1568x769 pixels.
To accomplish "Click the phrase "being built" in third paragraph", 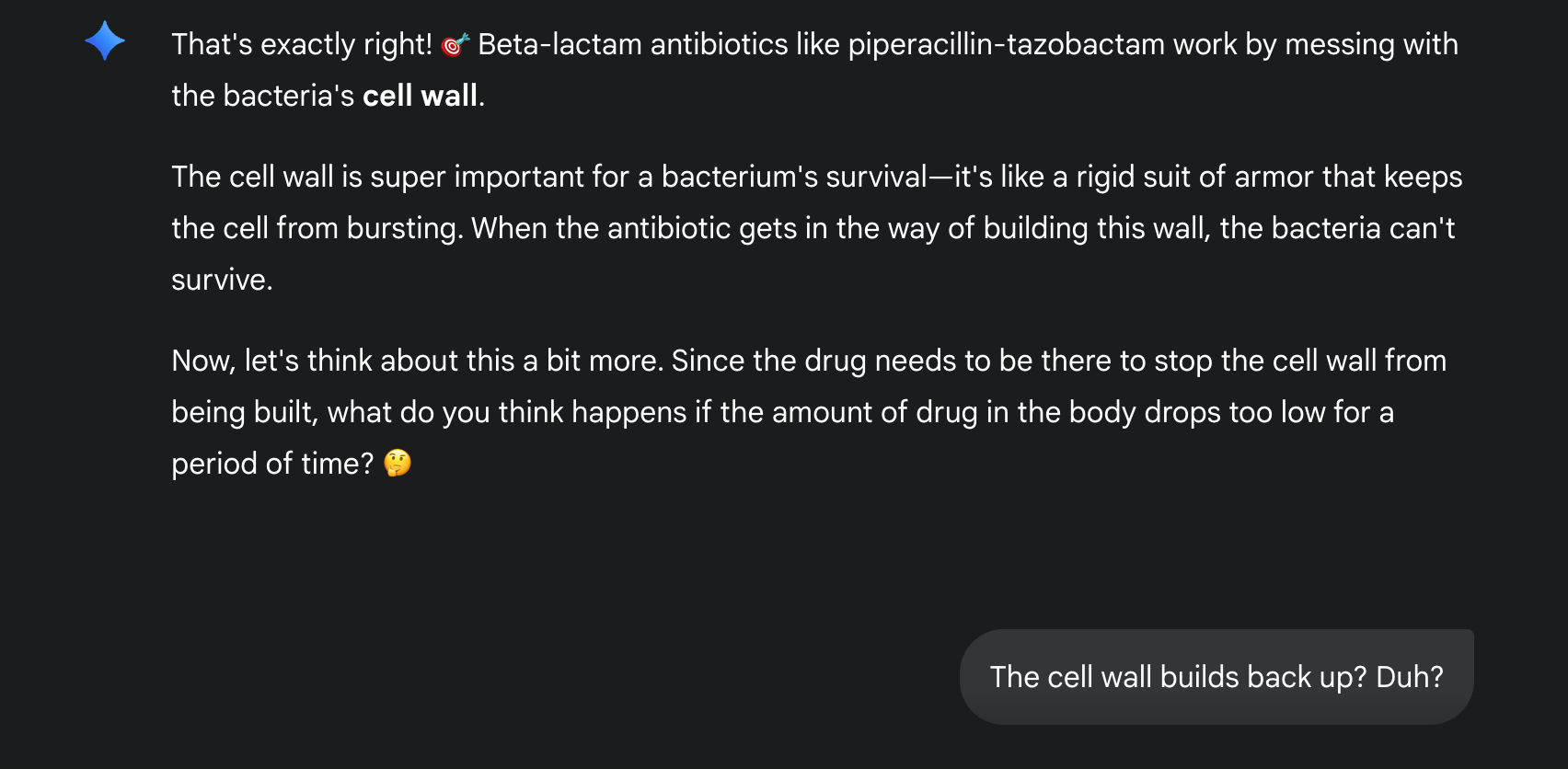I will [244, 412].
